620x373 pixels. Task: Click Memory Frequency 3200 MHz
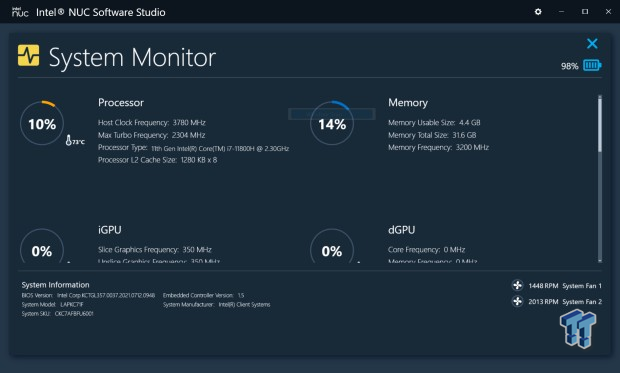tap(438, 148)
